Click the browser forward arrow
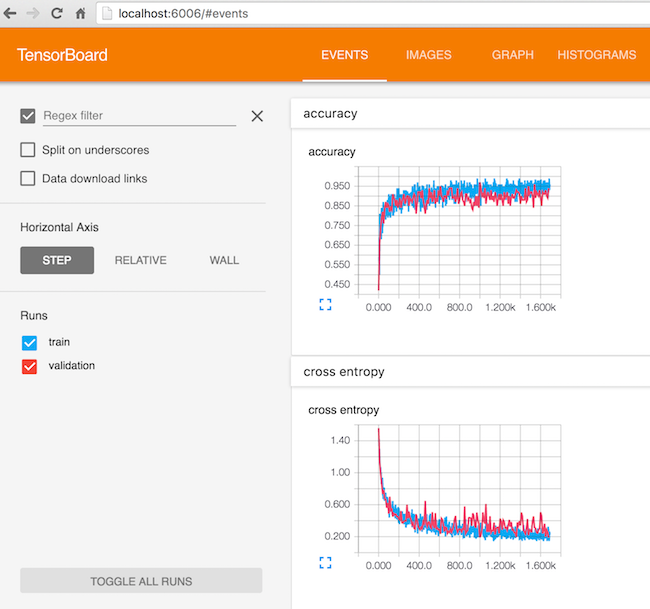This screenshot has height=609, width=650. click(33, 14)
